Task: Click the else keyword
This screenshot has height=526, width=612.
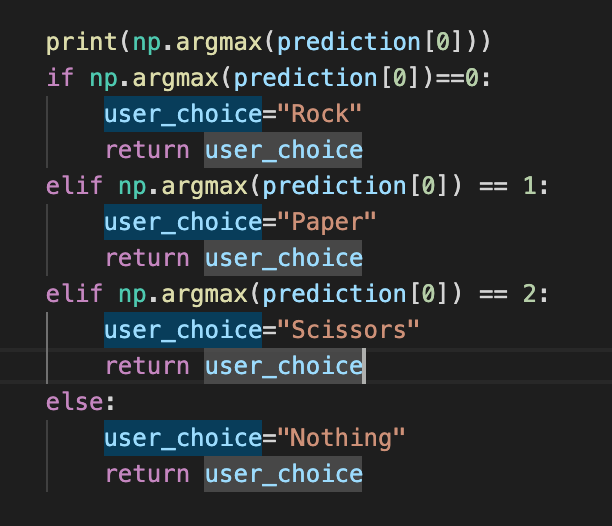Action: [75, 402]
